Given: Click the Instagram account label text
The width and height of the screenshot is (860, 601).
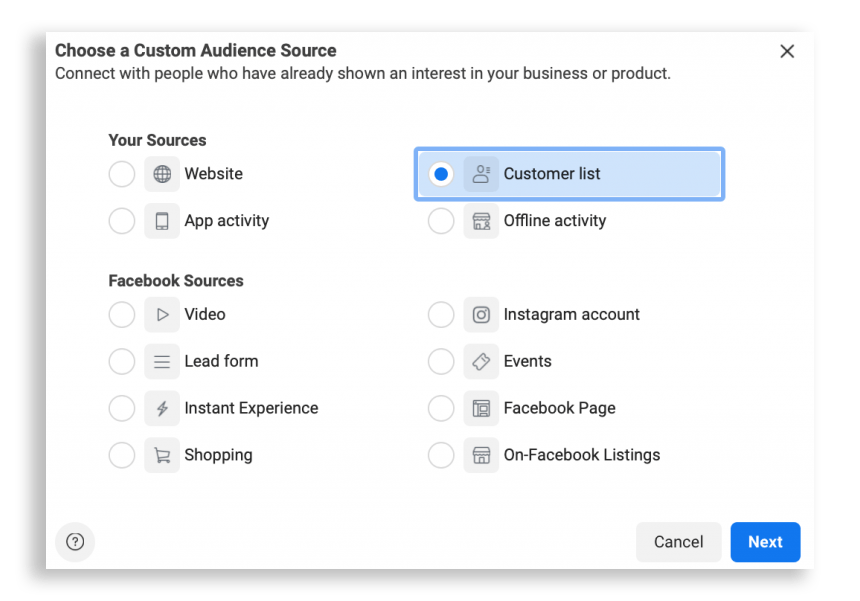Looking at the screenshot, I should point(572,315).
